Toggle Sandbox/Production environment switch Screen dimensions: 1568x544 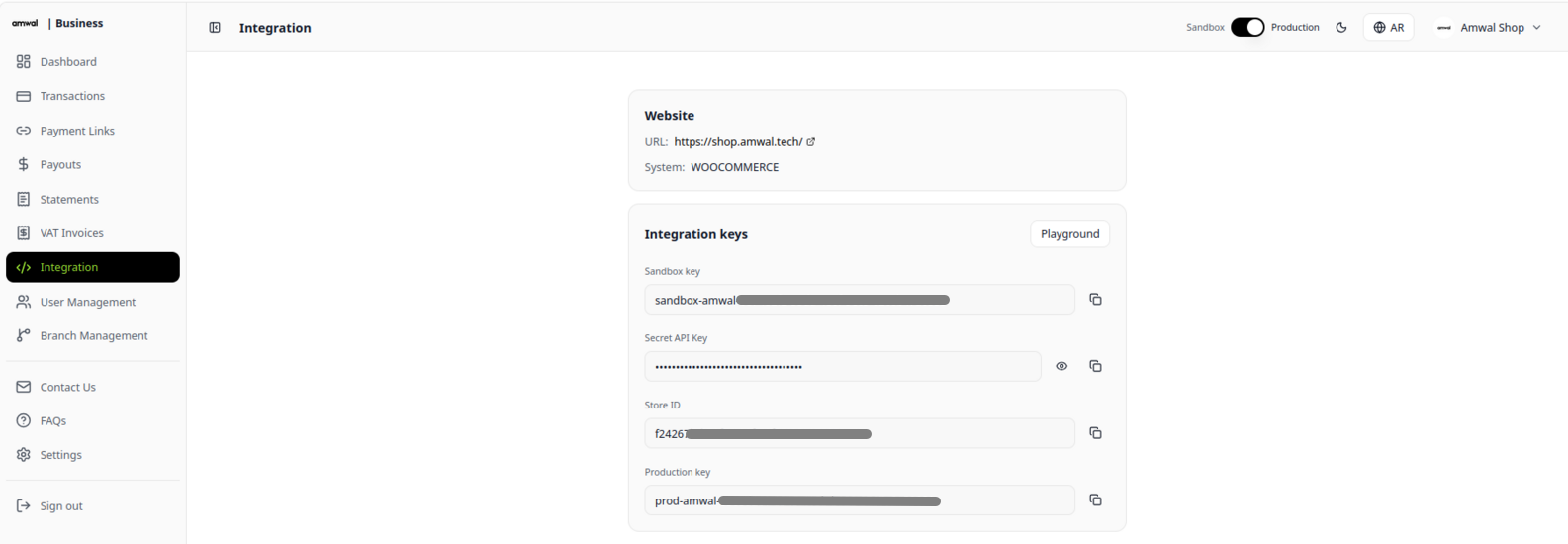pyautogui.click(x=1247, y=28)
